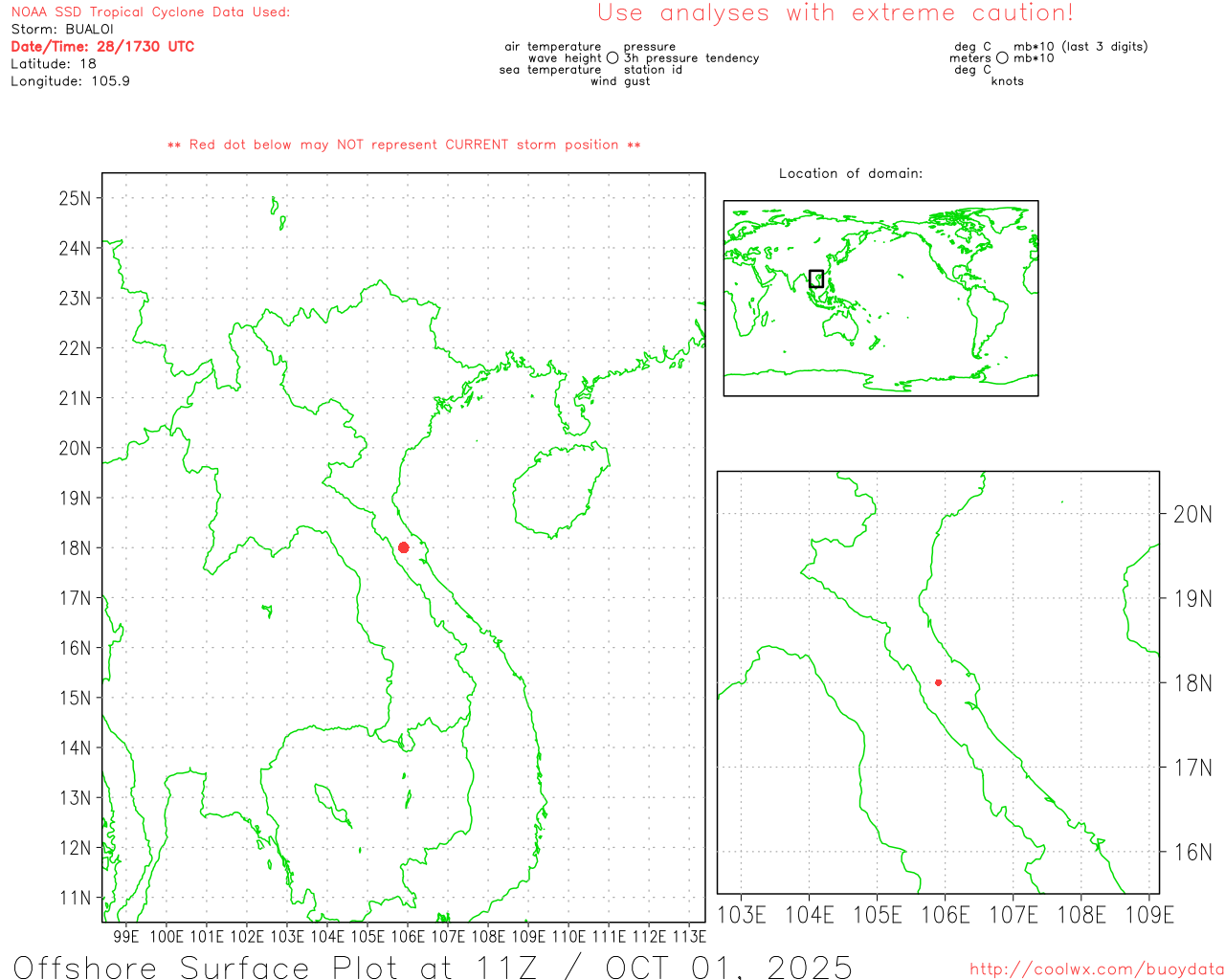Click Australia on the world locator map

tap(842, 326)
